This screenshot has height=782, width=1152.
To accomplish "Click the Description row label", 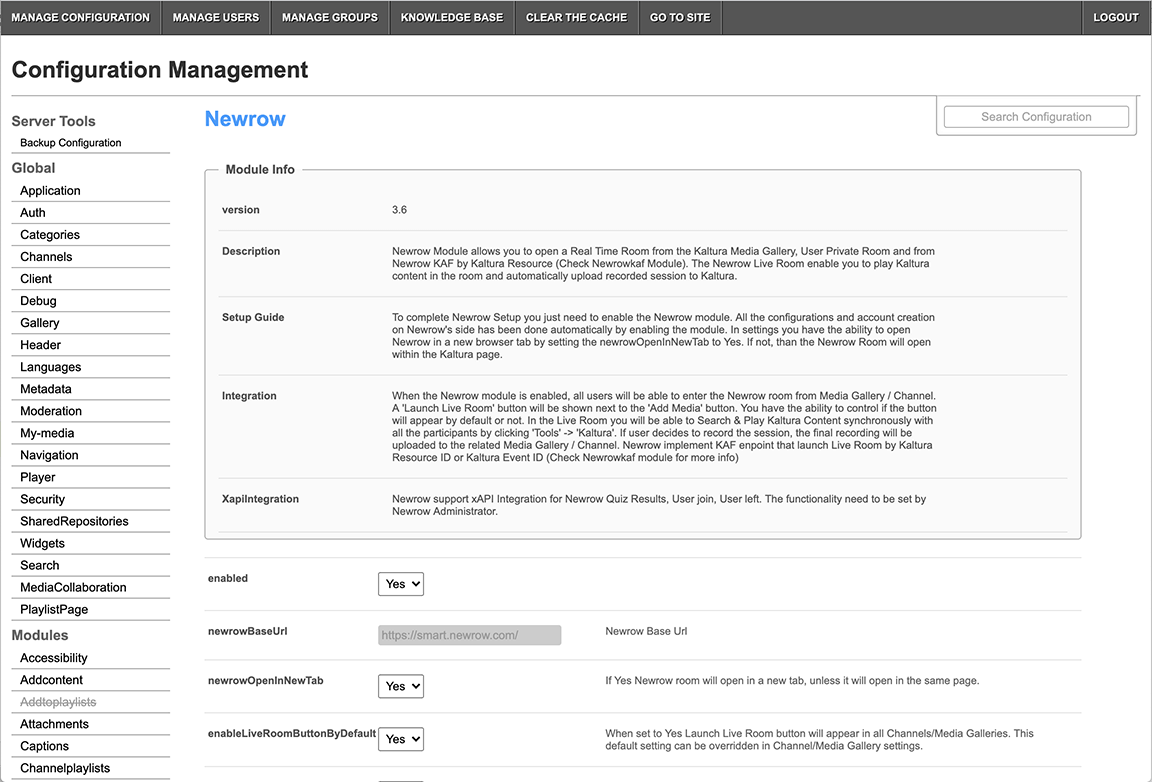I will [251, 251].
